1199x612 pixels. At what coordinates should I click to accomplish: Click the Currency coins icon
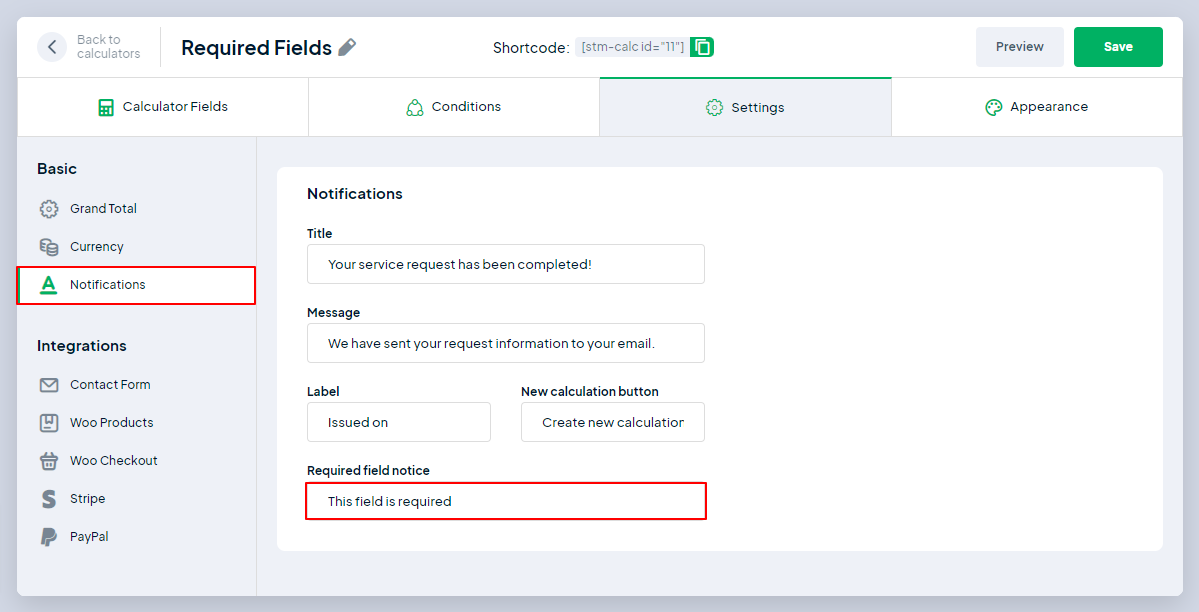49,247
